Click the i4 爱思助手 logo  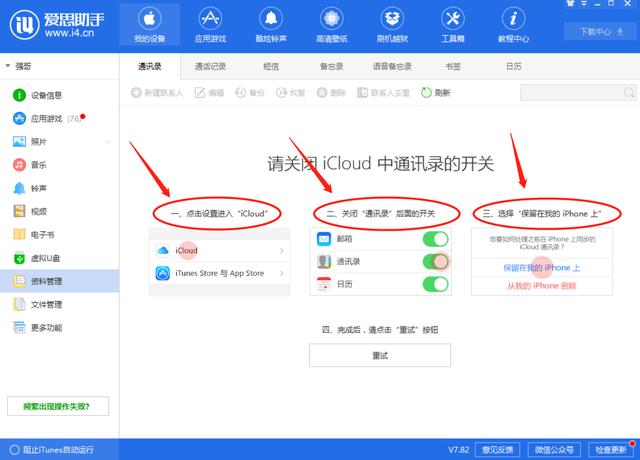[x=57, y=25]
